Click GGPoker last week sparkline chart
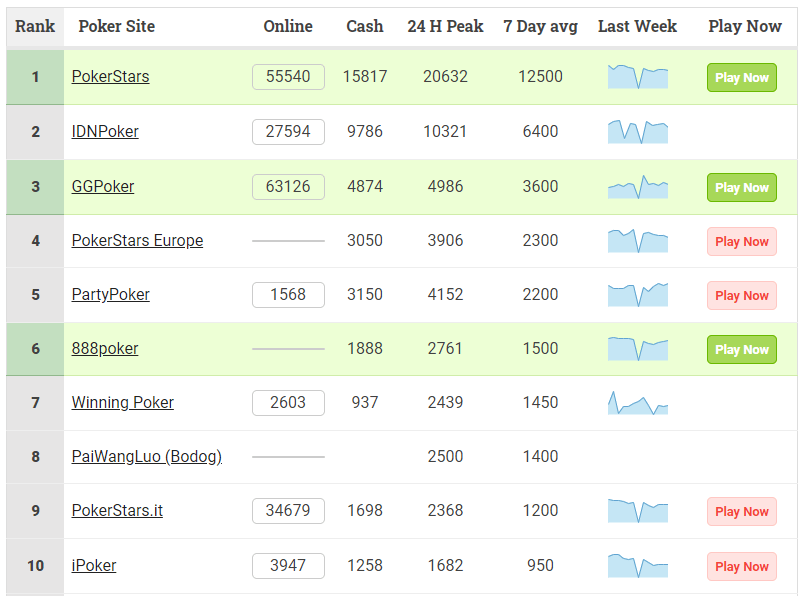The image size is (802, 596). pos(637,187)
